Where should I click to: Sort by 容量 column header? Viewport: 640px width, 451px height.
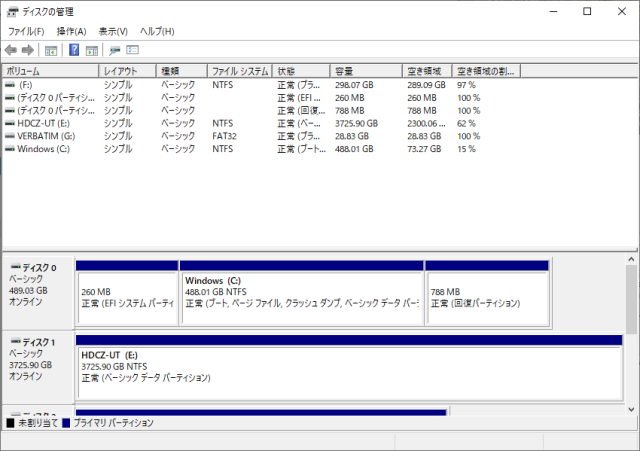point(366,71)
